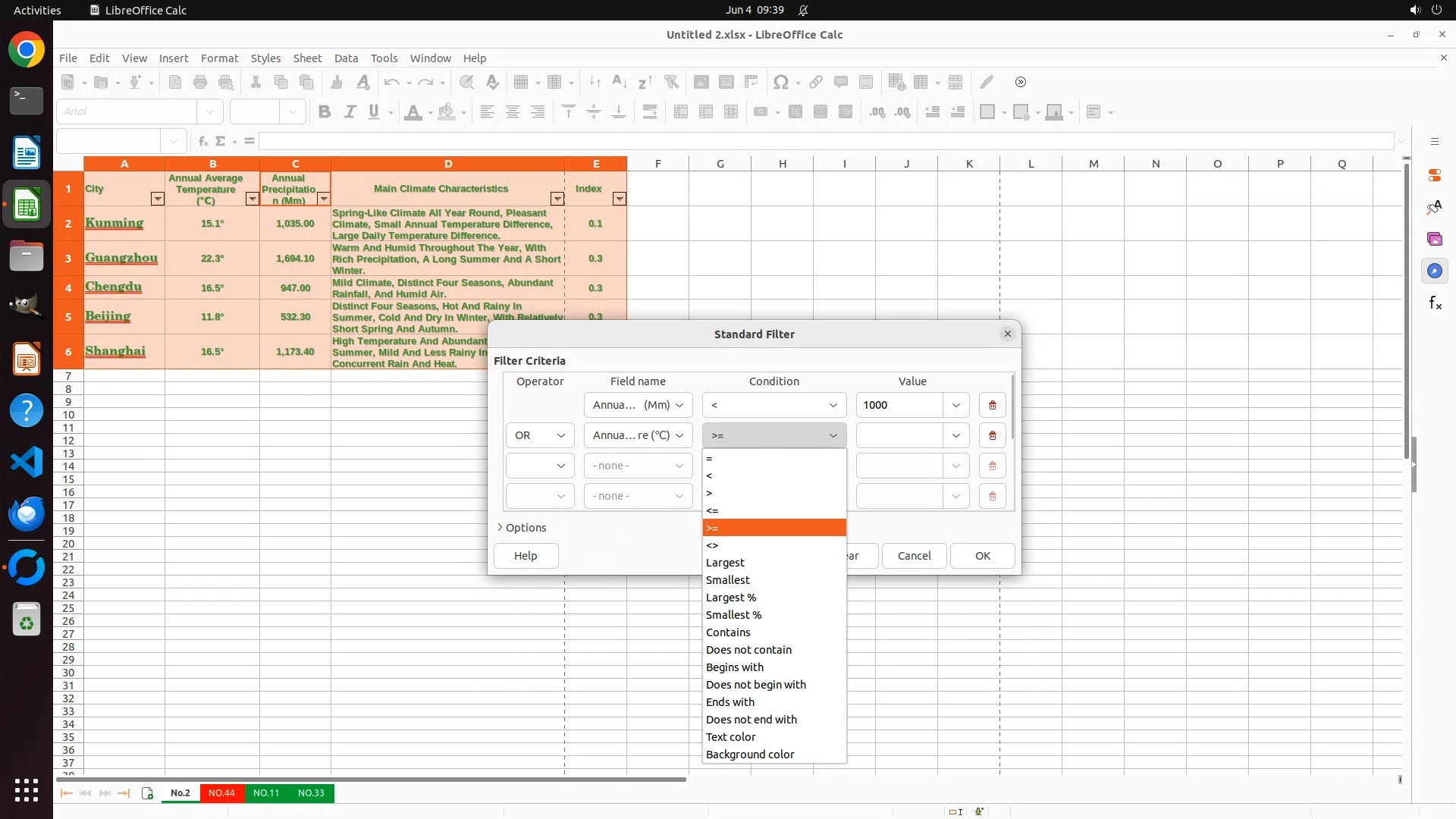Image resolution: width=1456 pixels, height=819 pixels.
Task: Delete the first filter criteria row
Action: point(992,405)
